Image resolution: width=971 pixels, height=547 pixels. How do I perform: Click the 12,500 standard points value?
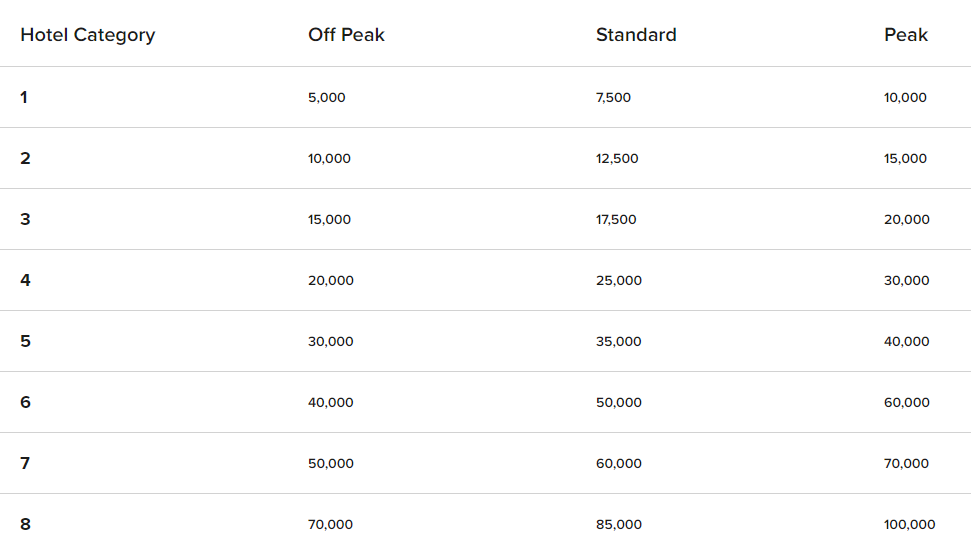tap(617, 158)
